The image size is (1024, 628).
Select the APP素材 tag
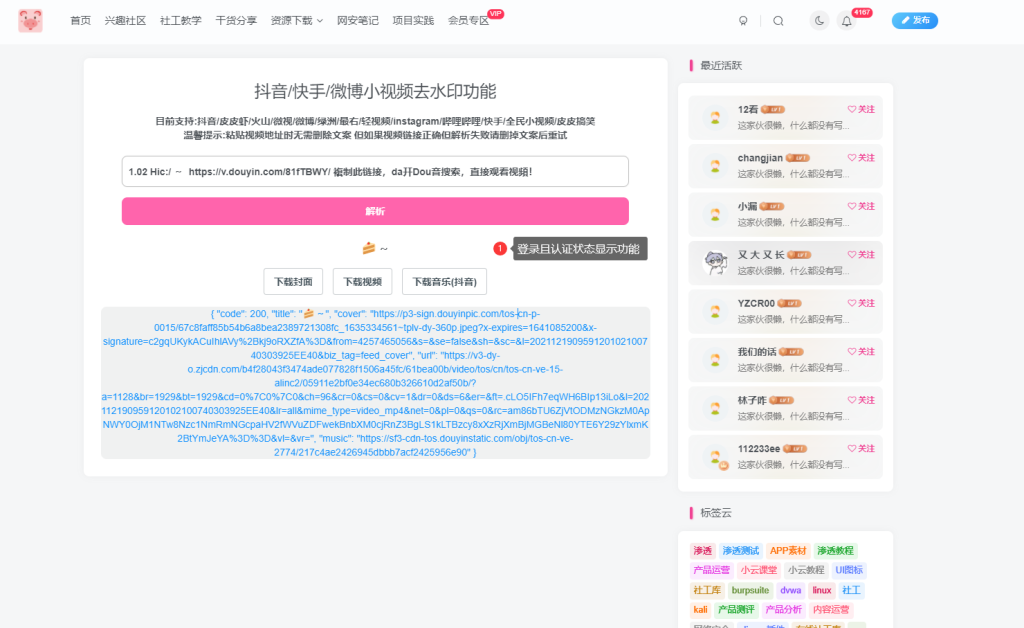(x=788, y=550)
